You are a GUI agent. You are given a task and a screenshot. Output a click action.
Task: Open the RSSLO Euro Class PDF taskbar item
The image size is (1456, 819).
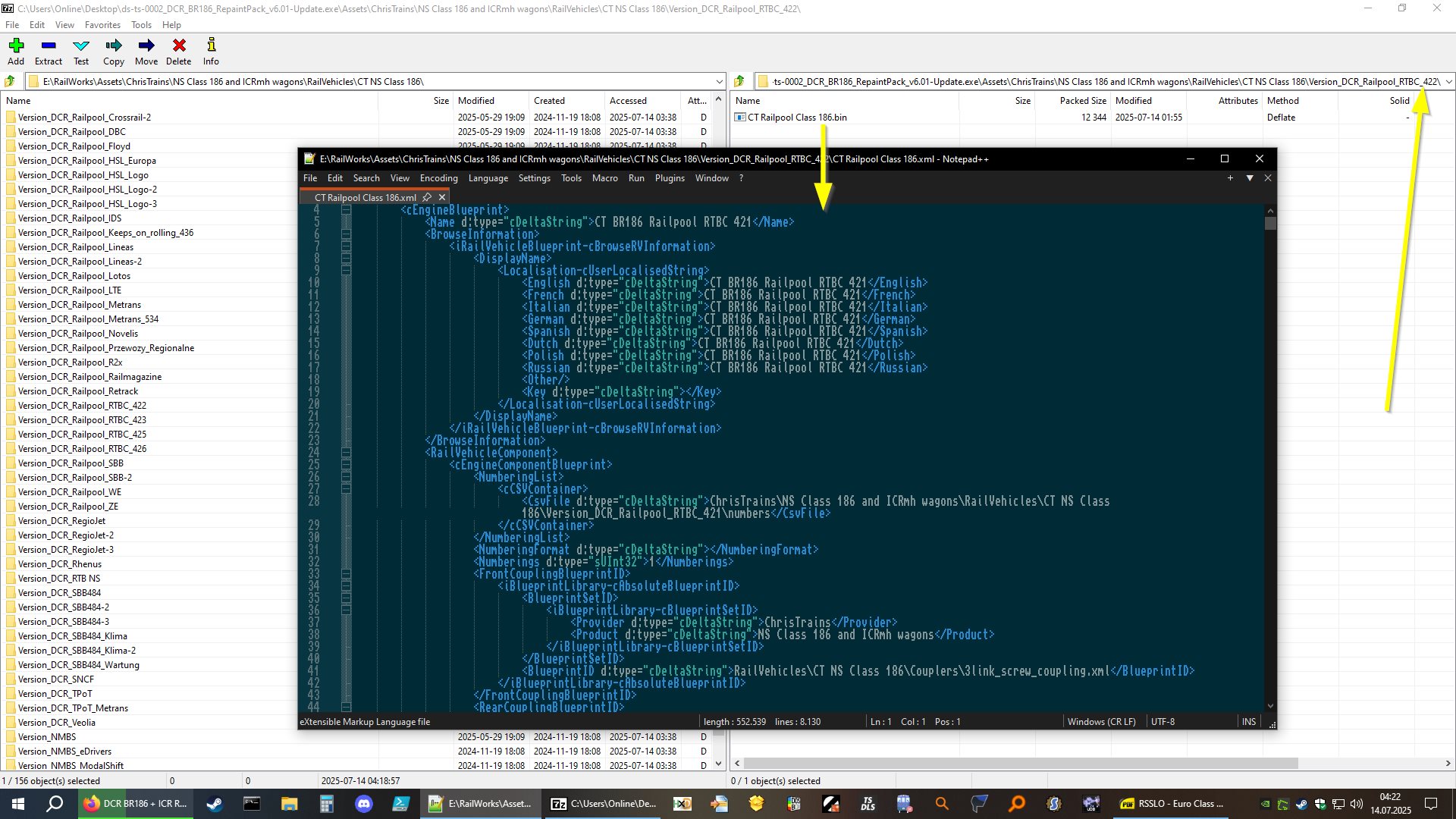[1173, 804]
